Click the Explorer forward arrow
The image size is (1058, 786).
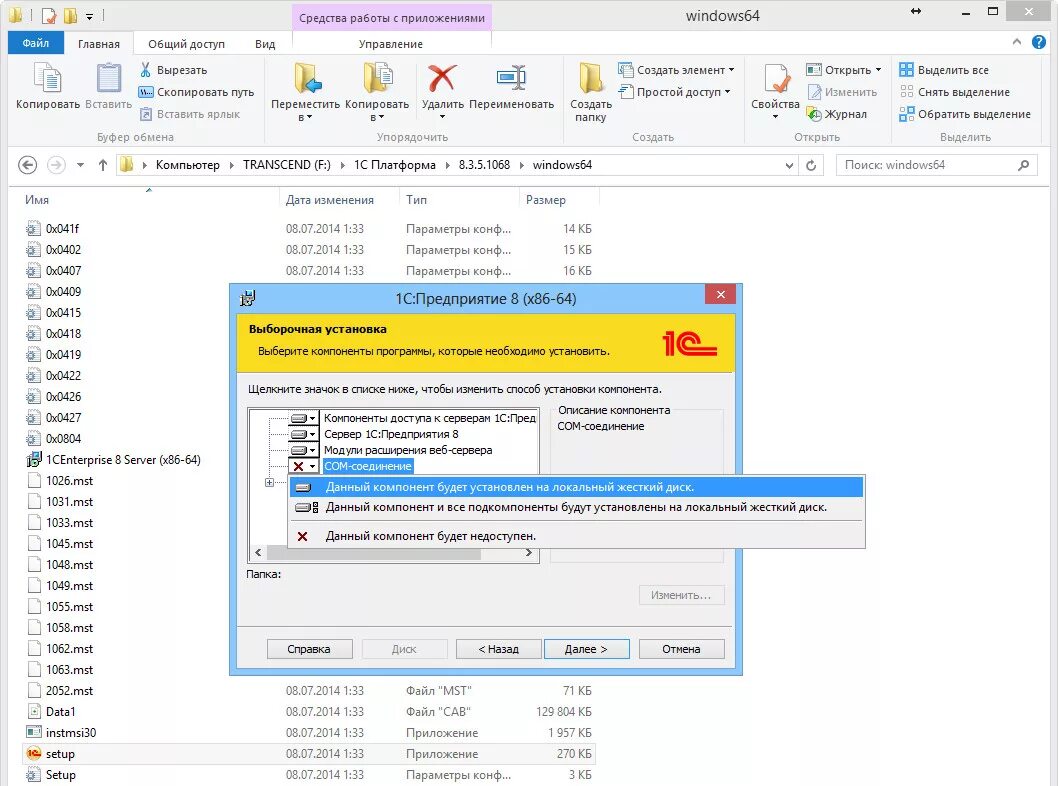pos(56,165)
